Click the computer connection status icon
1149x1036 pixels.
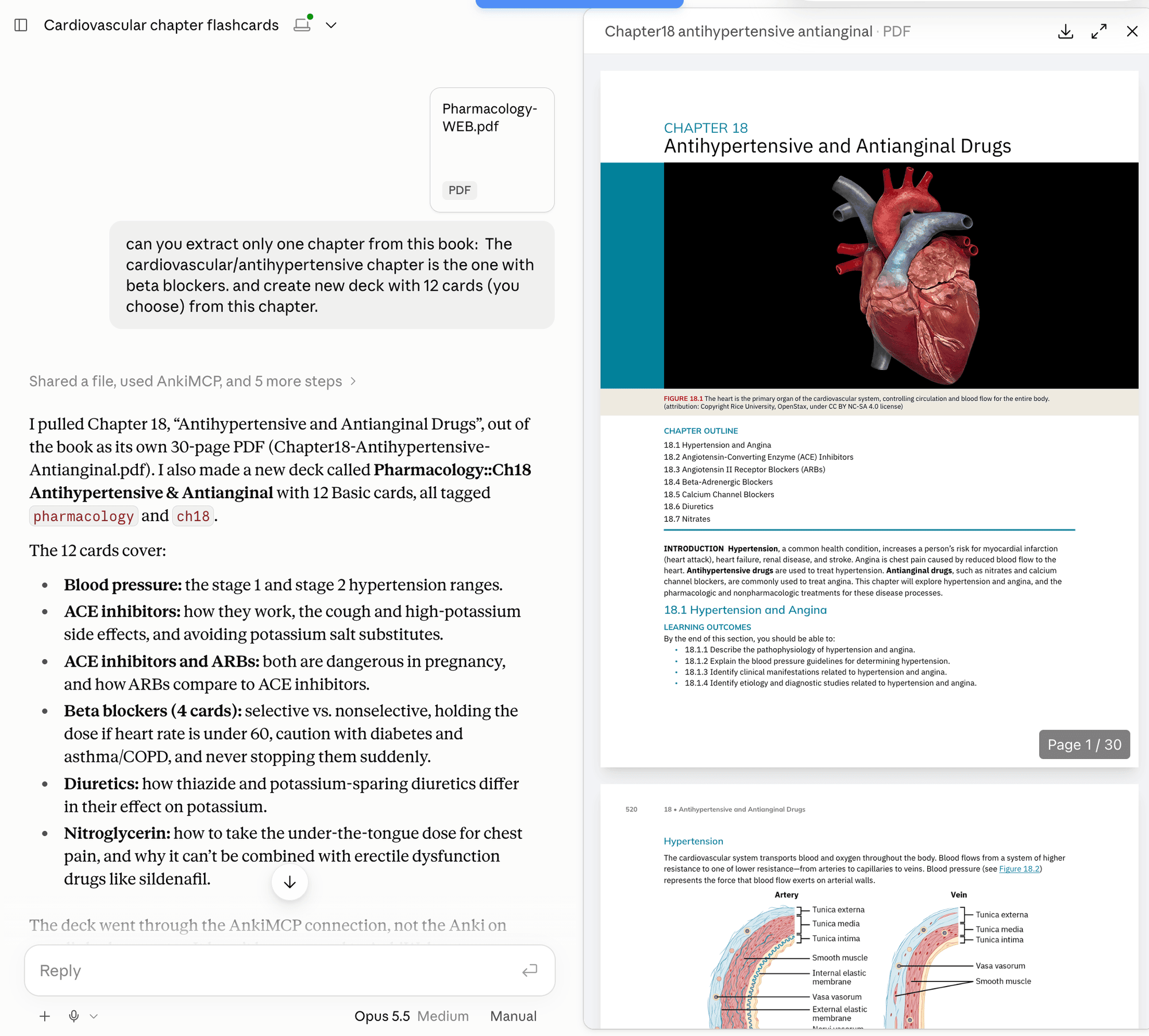(303, 24)
